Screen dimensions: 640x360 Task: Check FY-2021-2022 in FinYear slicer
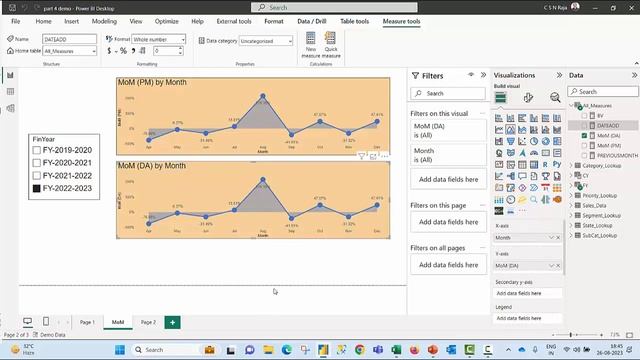(x=37, y=176)
